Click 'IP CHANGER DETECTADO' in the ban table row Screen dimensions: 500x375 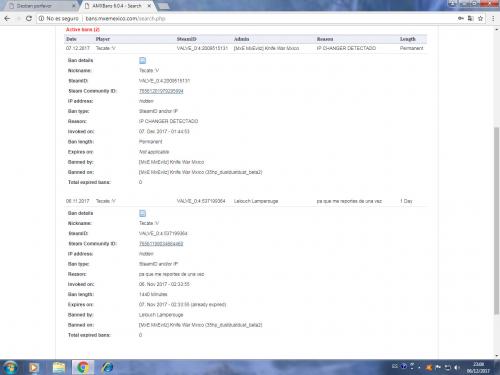pyautogui.click(x=346, y=48)
